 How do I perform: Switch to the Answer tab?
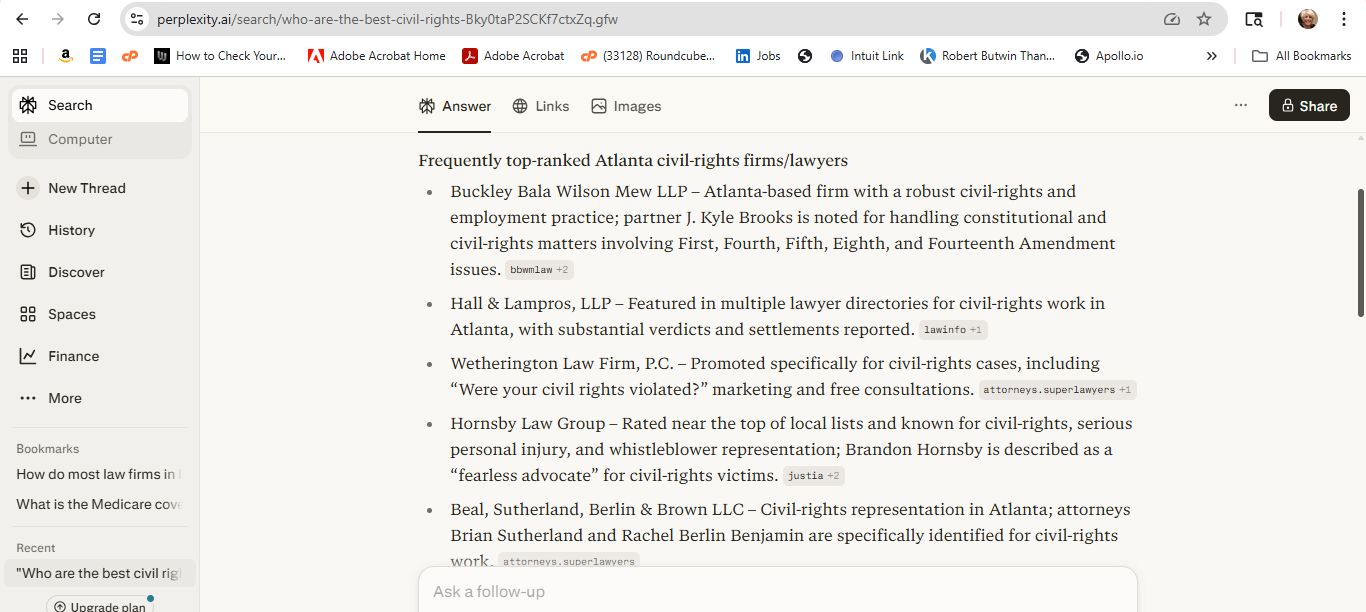click(455, 106)
